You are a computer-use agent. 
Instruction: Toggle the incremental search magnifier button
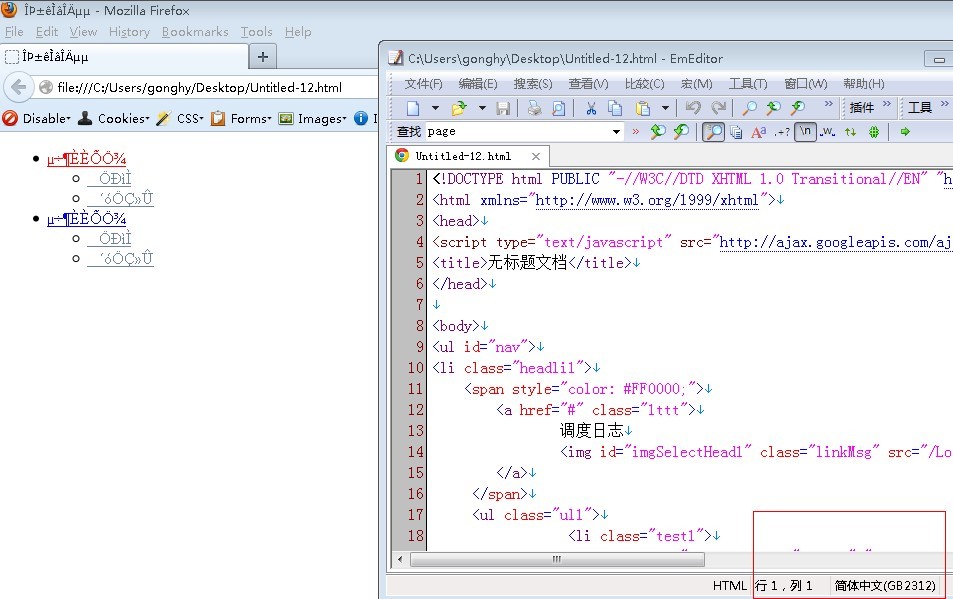(713, 132)
